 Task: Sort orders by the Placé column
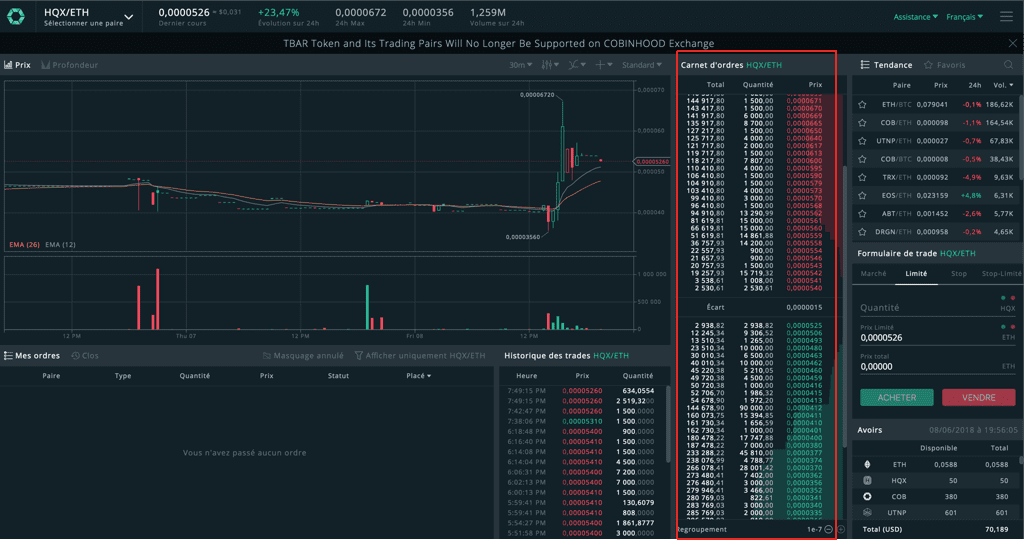click(419, 376)
